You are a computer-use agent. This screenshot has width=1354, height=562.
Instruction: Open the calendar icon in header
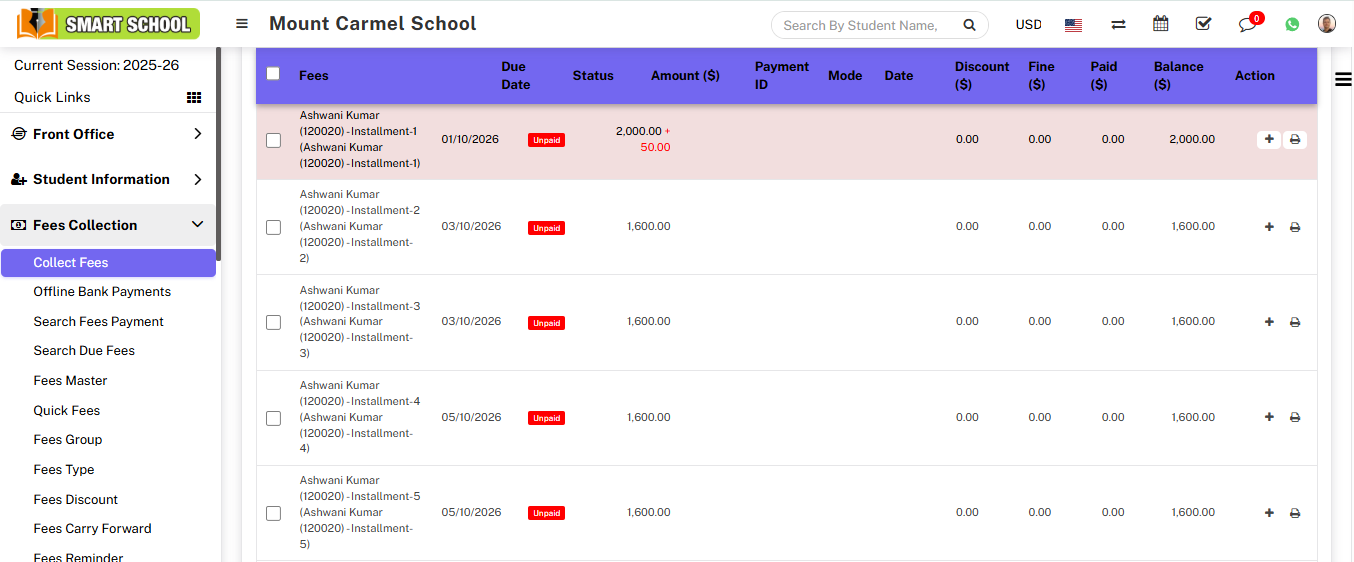pyautogui.click(x=1160, y=24)
